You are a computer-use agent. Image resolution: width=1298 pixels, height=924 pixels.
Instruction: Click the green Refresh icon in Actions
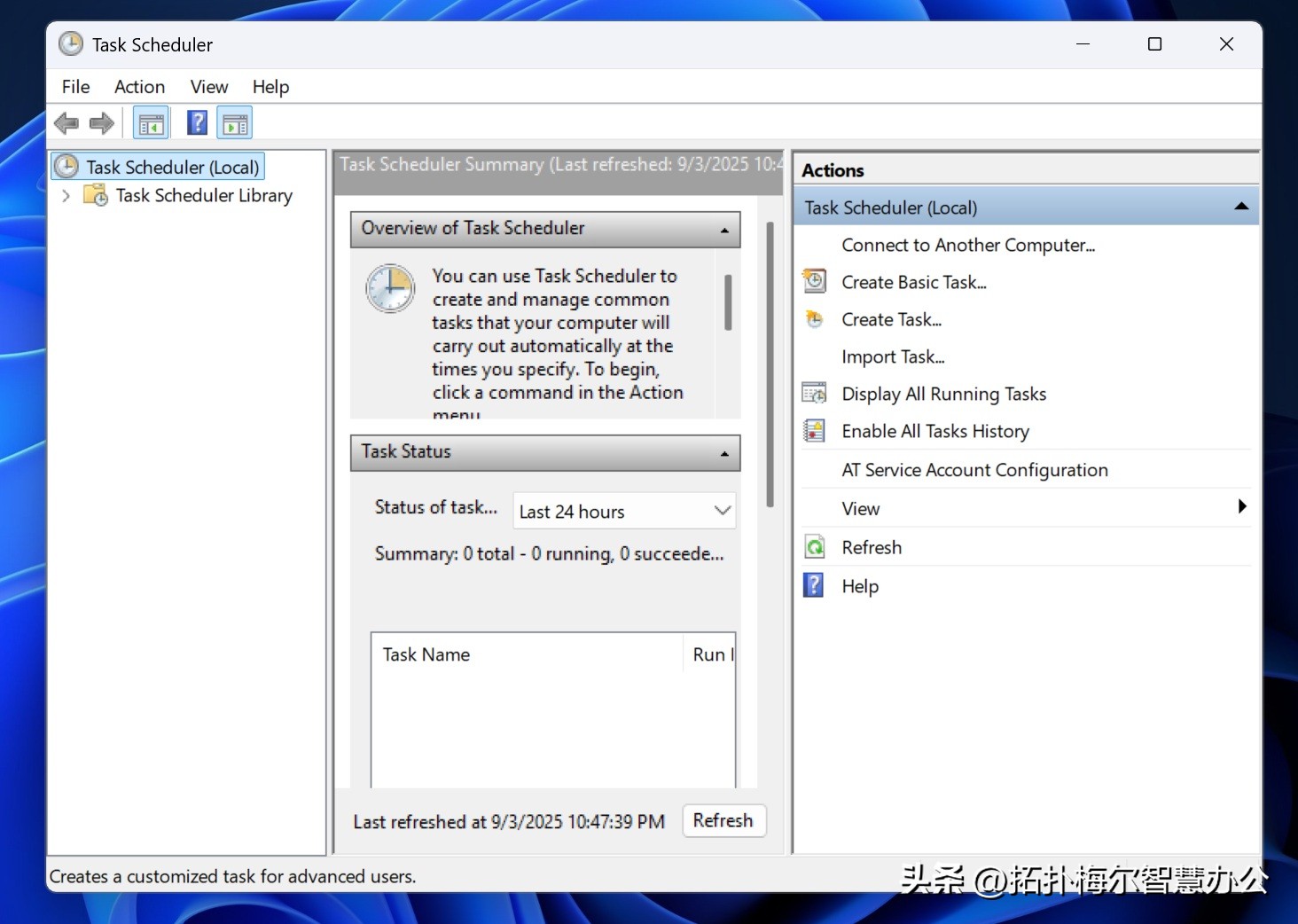pos(814,547)
